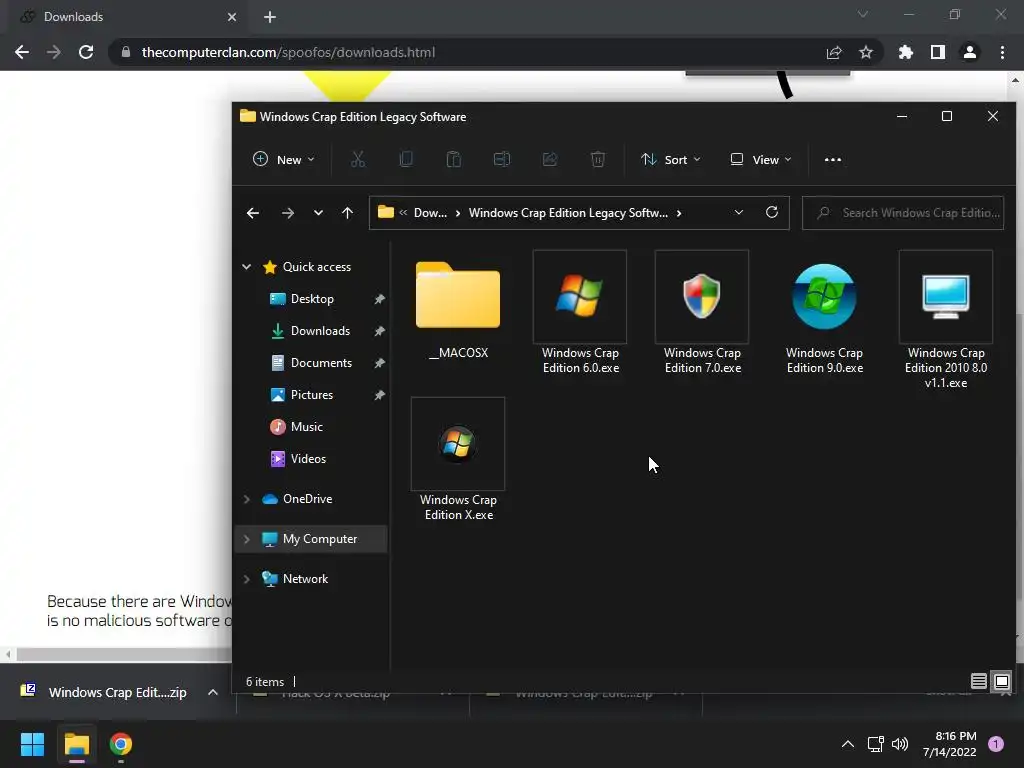The image size is (1024, 768).
Task: Select Windows Crap Edition 2010 8.0 v1.1.exe
Action: coord(946,320)
